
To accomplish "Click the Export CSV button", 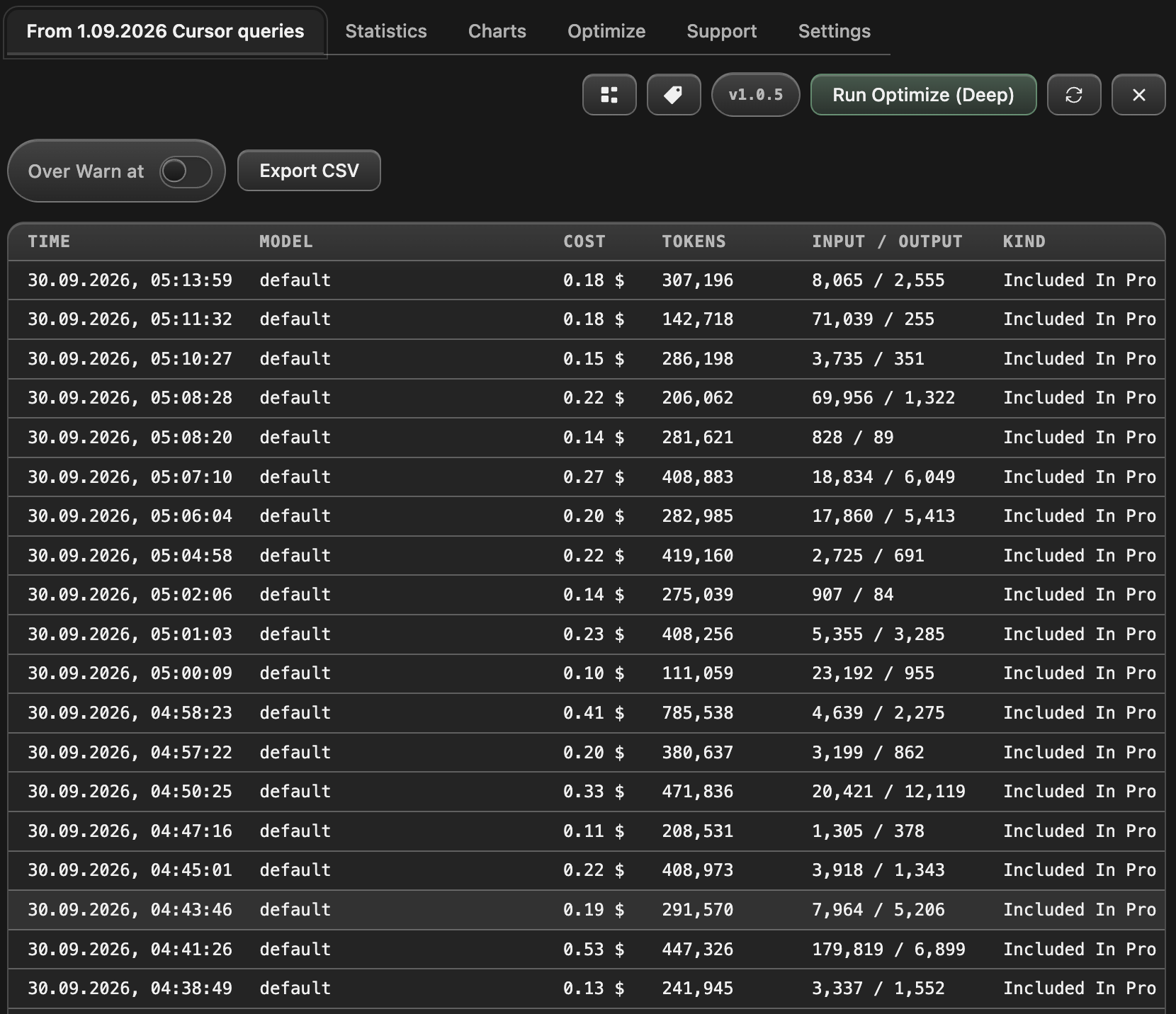I will click(x=309, y=171).
